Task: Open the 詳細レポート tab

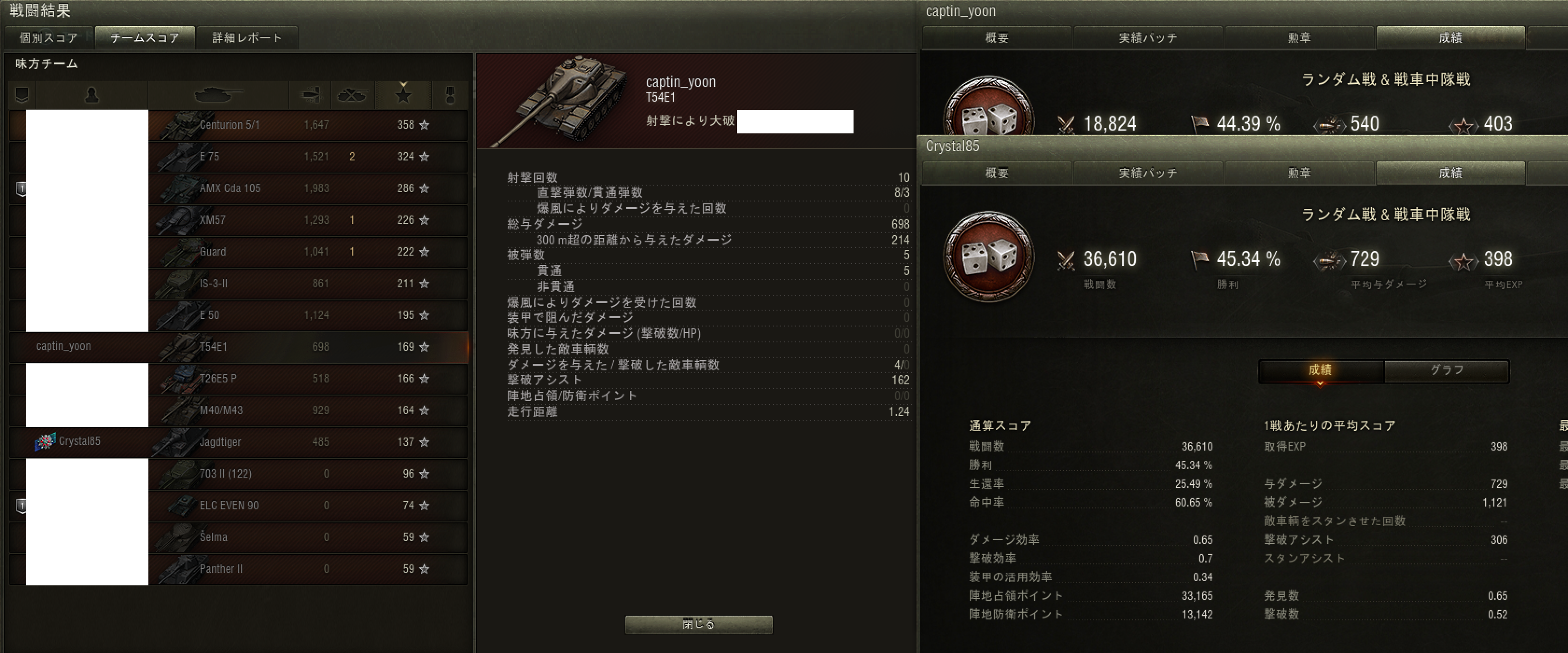Action: click(247, 38)
